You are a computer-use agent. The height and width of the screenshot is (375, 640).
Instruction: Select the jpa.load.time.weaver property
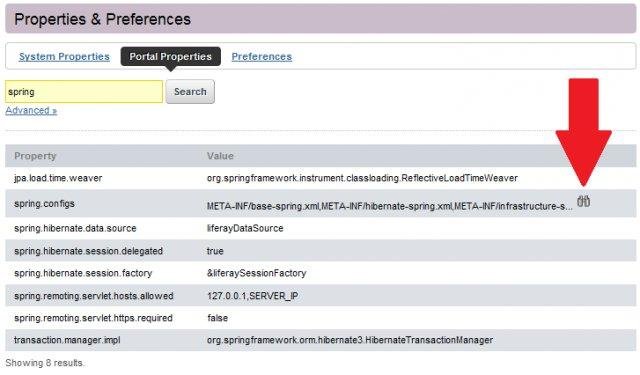pyautogui.click(x=58, y=178)
